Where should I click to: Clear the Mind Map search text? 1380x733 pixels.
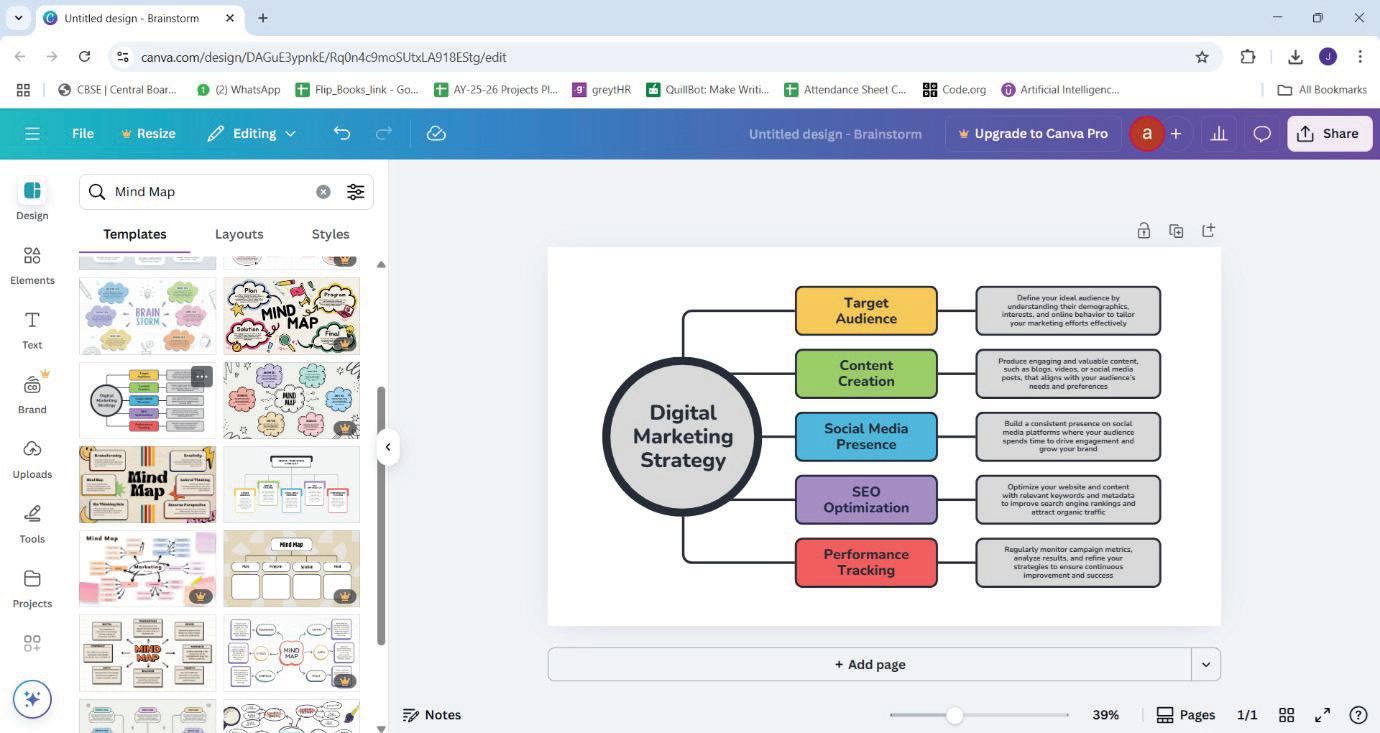[323, 192]
